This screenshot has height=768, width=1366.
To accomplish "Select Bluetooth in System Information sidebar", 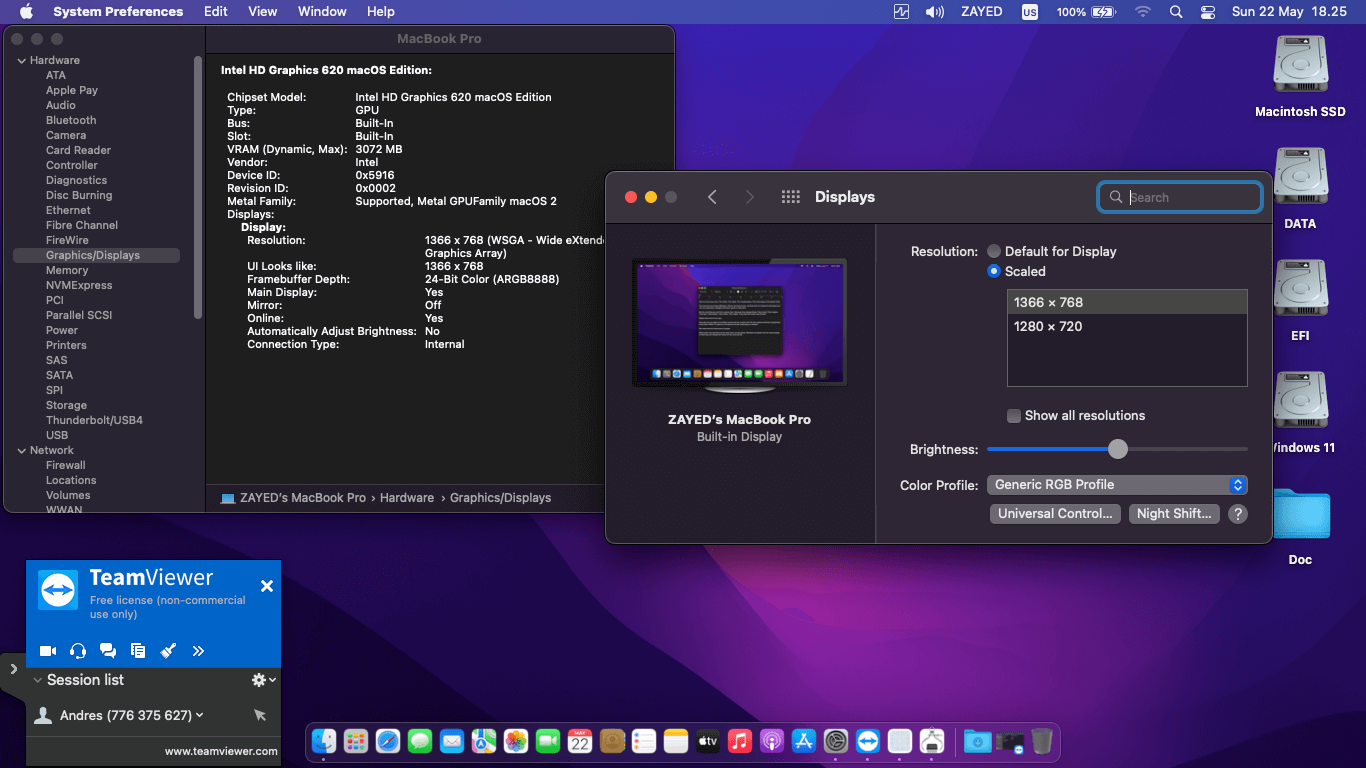I will pos(71,120).
